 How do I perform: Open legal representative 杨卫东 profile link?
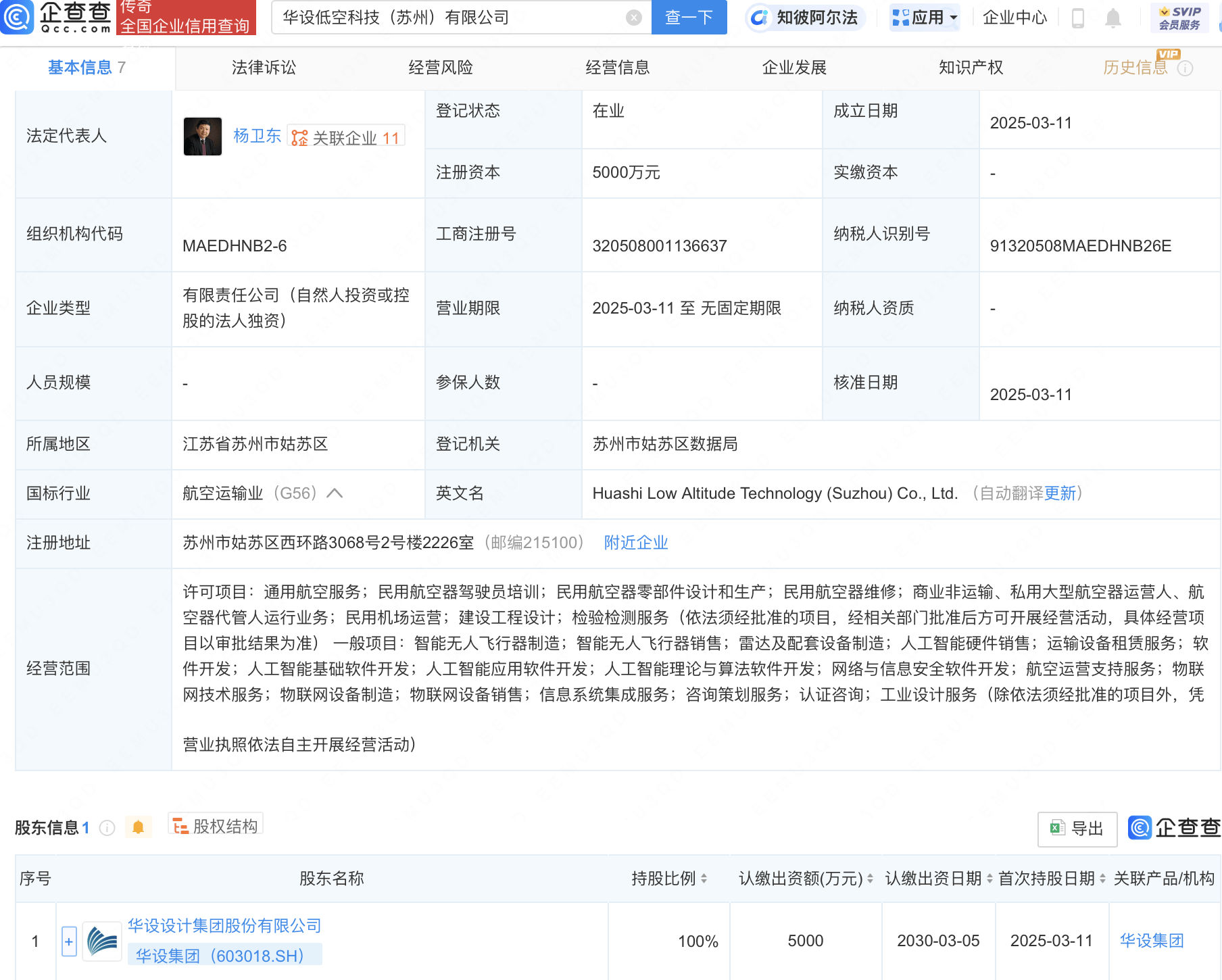pos(257,136)
